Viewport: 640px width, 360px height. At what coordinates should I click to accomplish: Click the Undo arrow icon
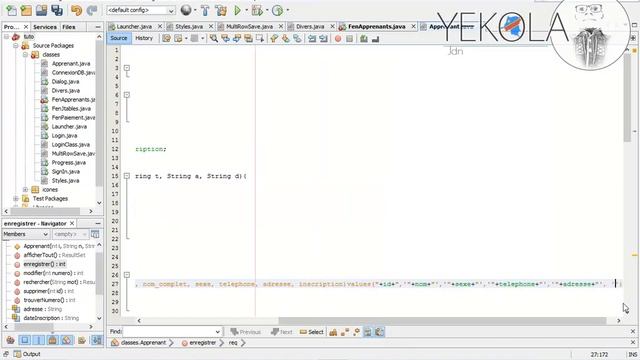76,10
